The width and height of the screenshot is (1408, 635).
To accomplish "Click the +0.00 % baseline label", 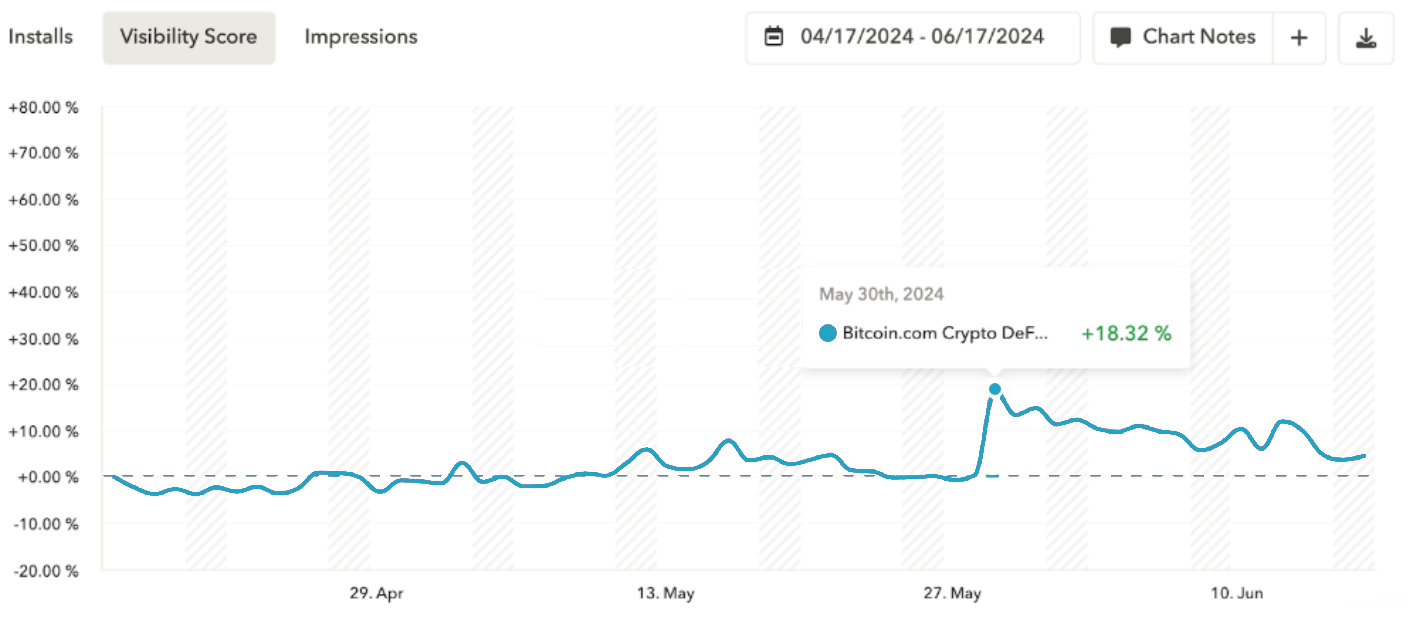I will (46, 477).
